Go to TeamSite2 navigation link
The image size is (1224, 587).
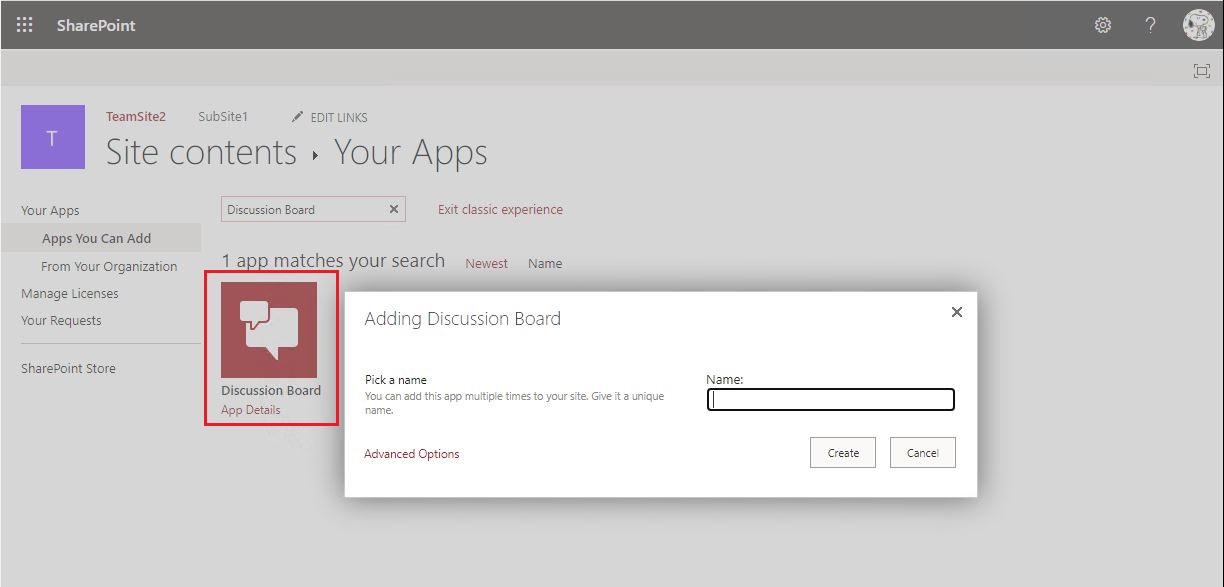(136, 117)
